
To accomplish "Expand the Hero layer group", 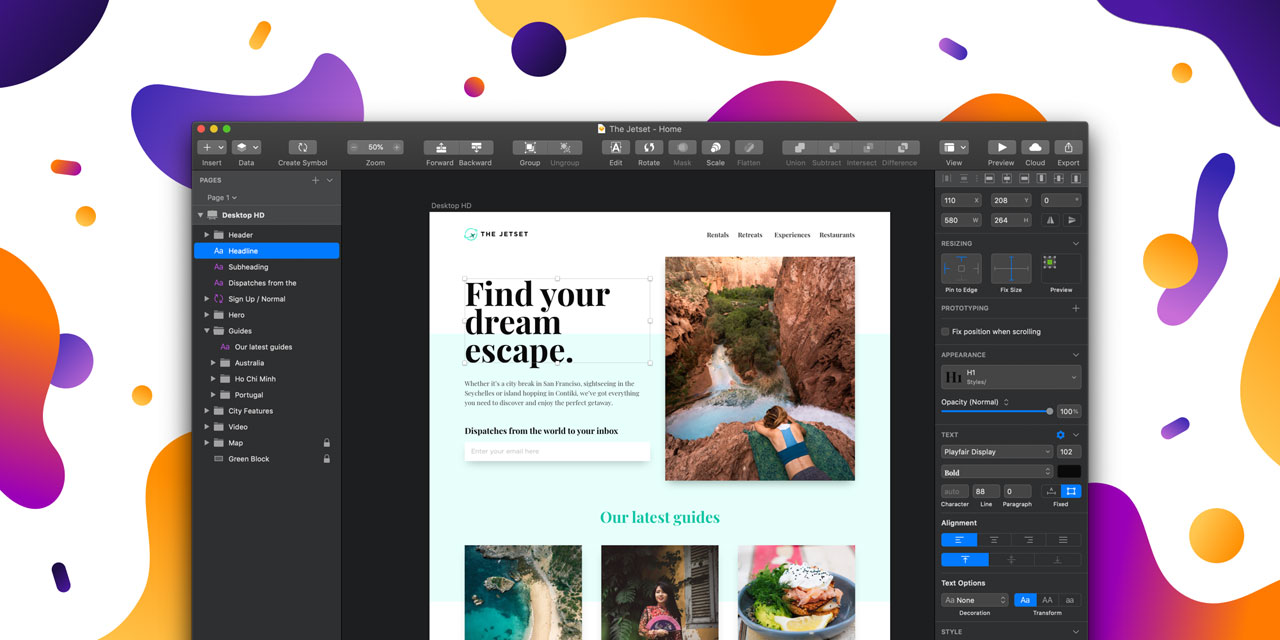I will 207,314.
